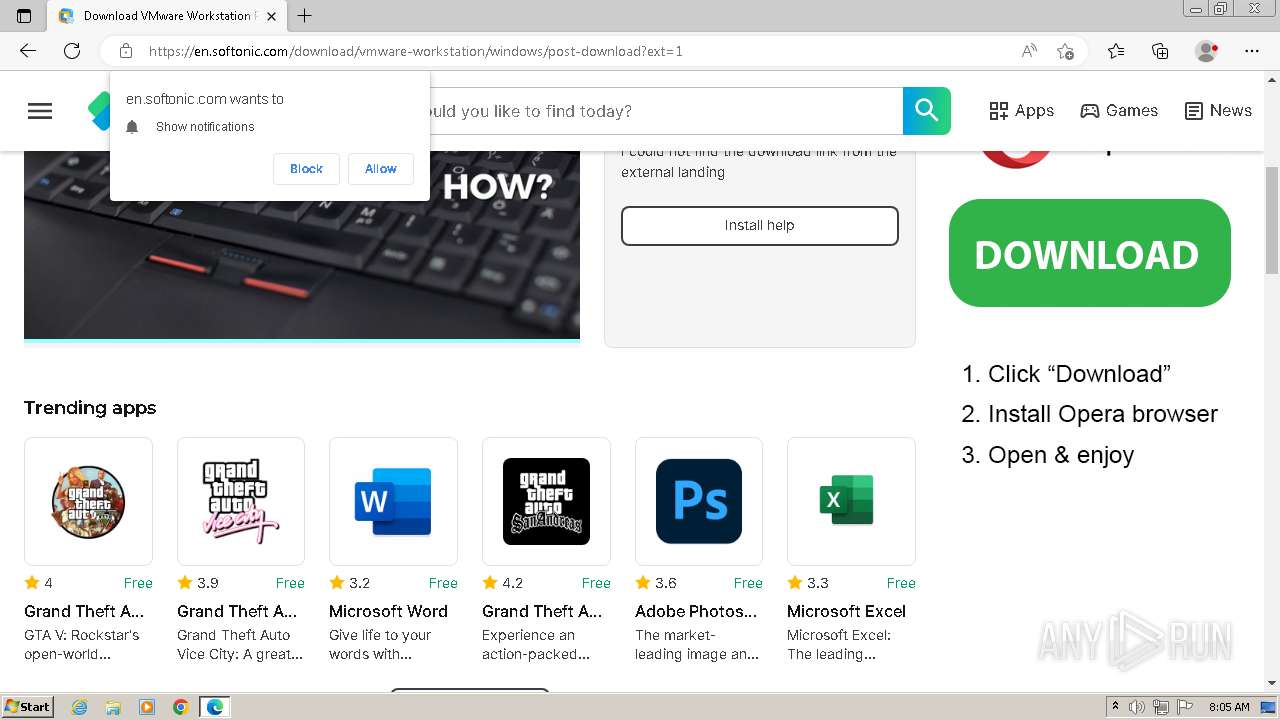Image resolution: width=1280 pixels, height=720 pixels.
Task: Open the Collections icon
Action: coord(1160,51)
